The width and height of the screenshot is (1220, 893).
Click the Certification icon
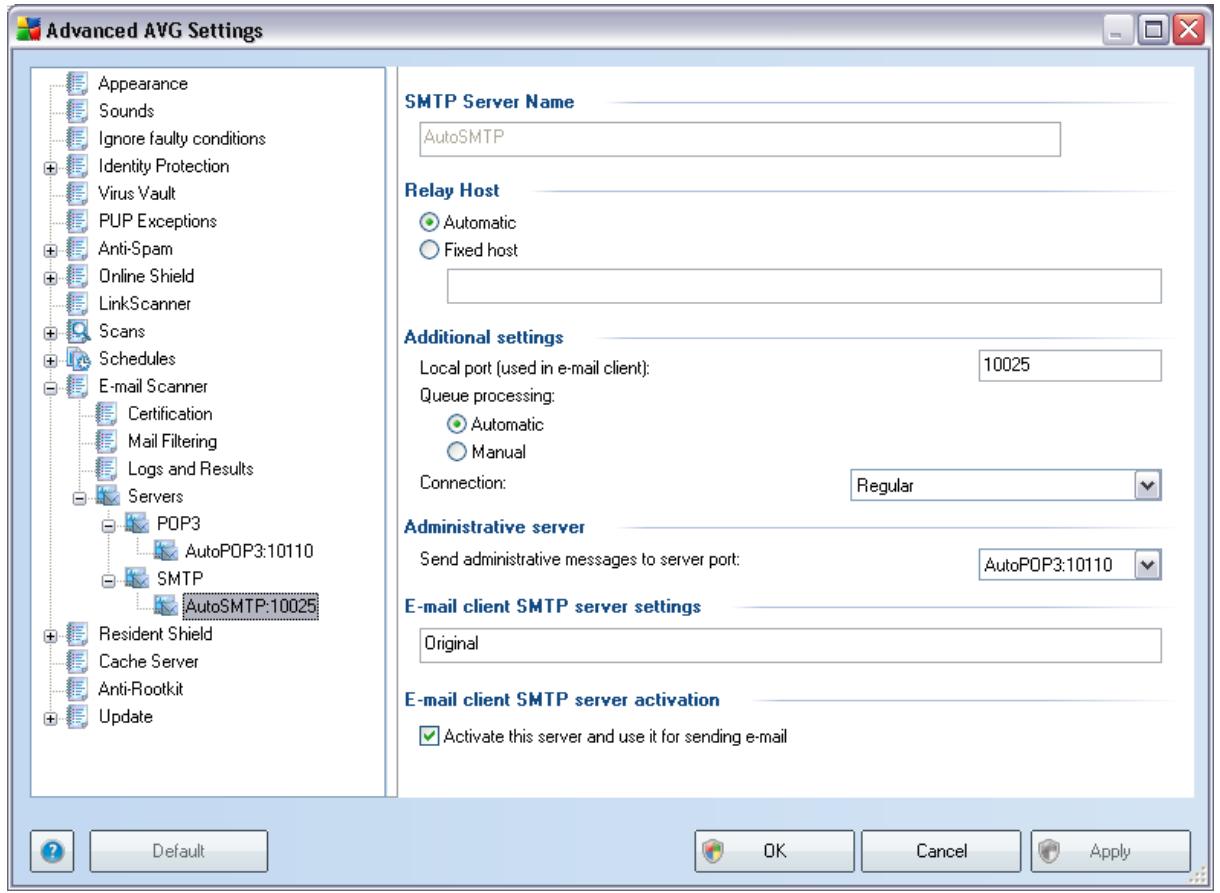coord(107,412)
